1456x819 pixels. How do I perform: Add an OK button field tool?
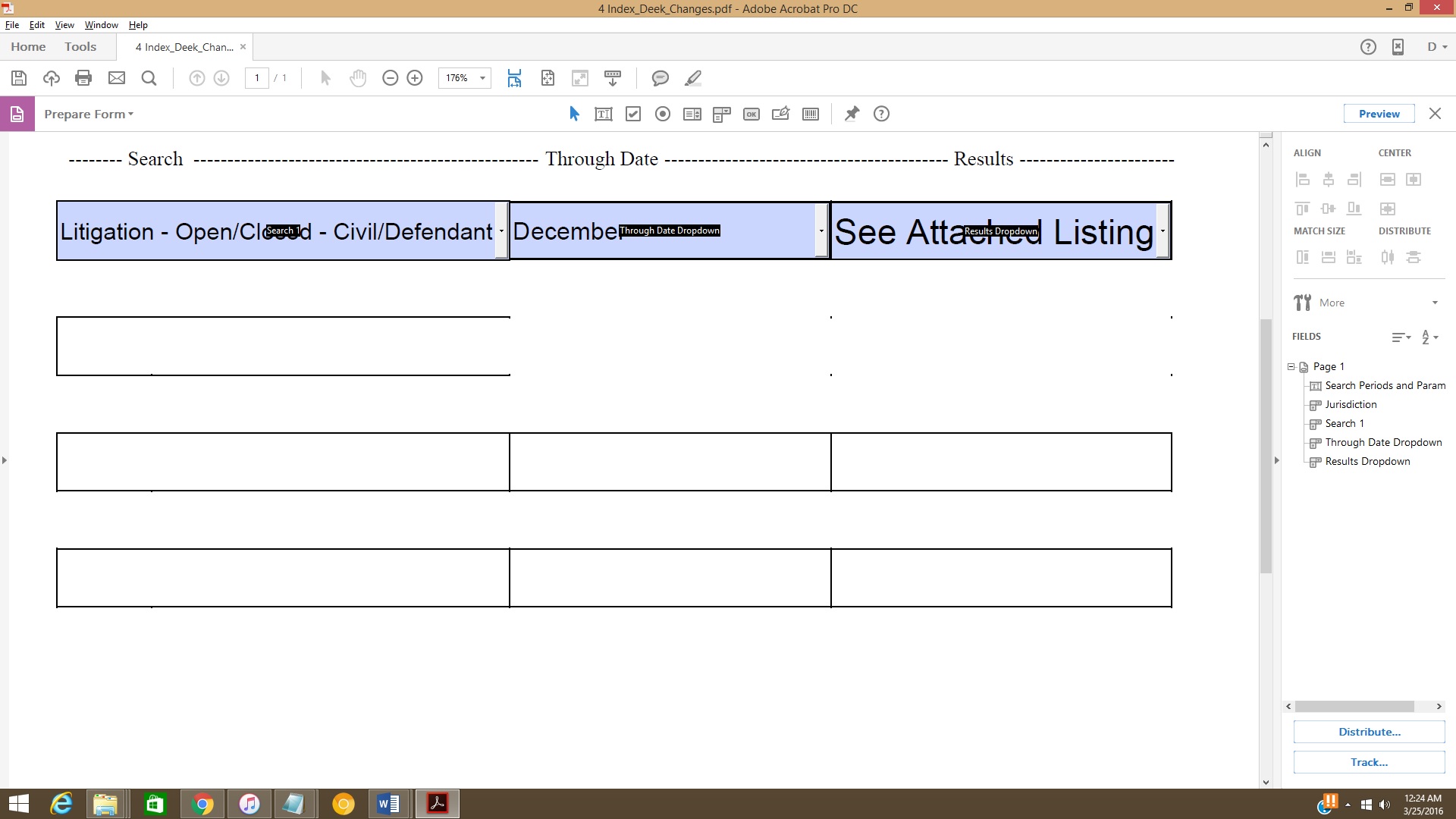(x=752, y=115)
